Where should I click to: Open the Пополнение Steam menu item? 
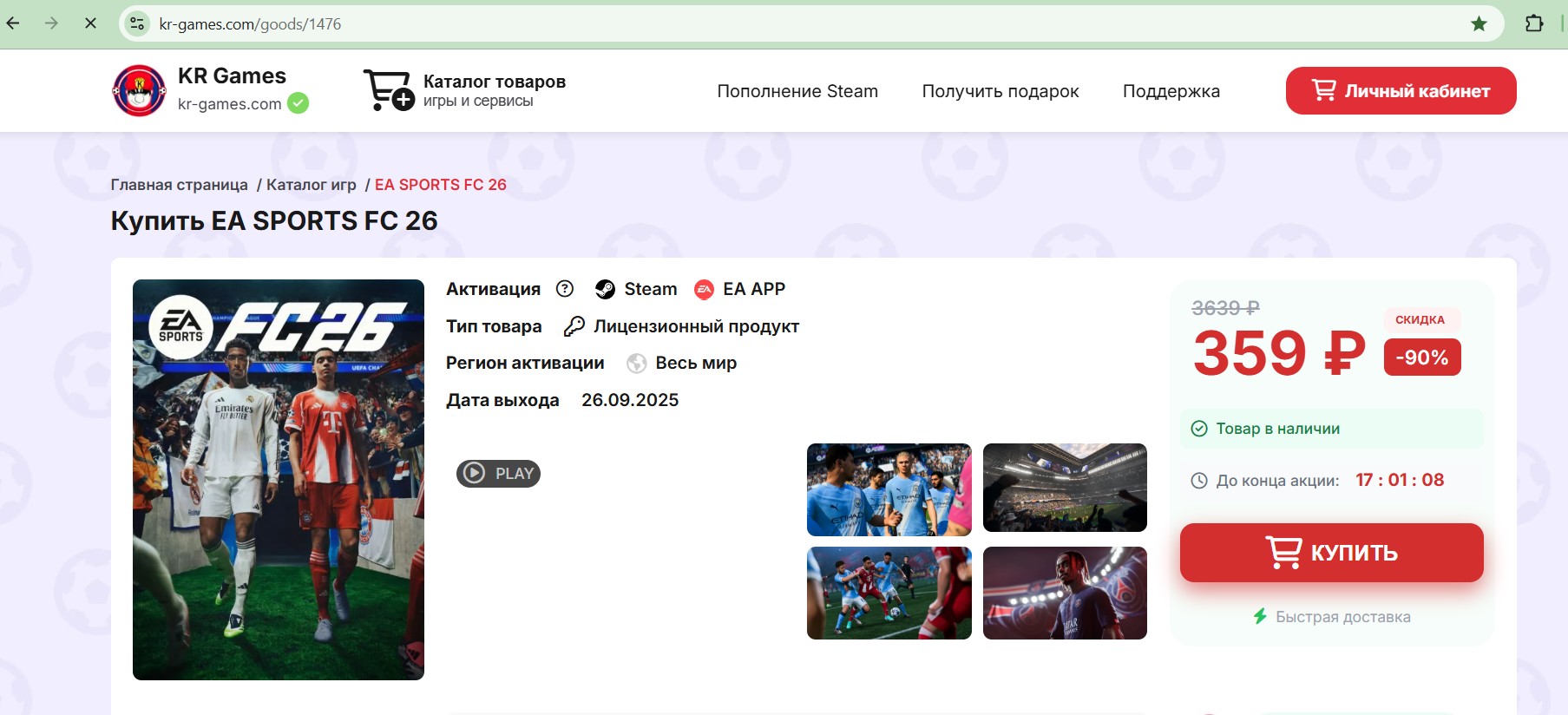[797, 91]
